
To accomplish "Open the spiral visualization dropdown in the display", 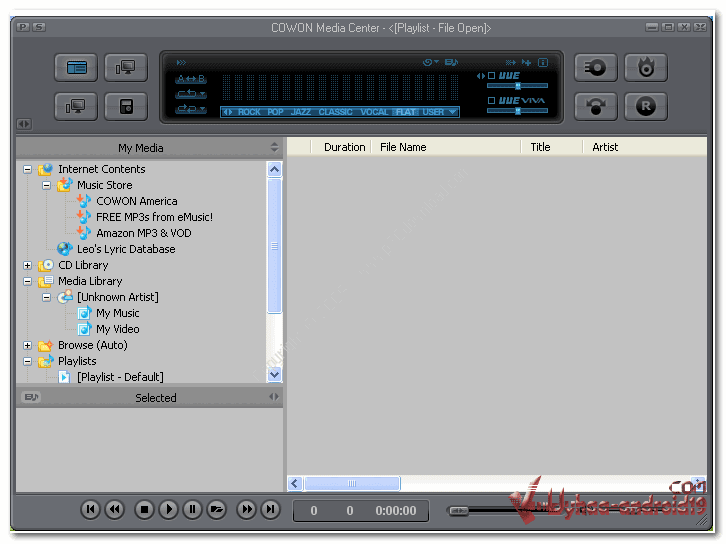I will click(x=431, y=62).
